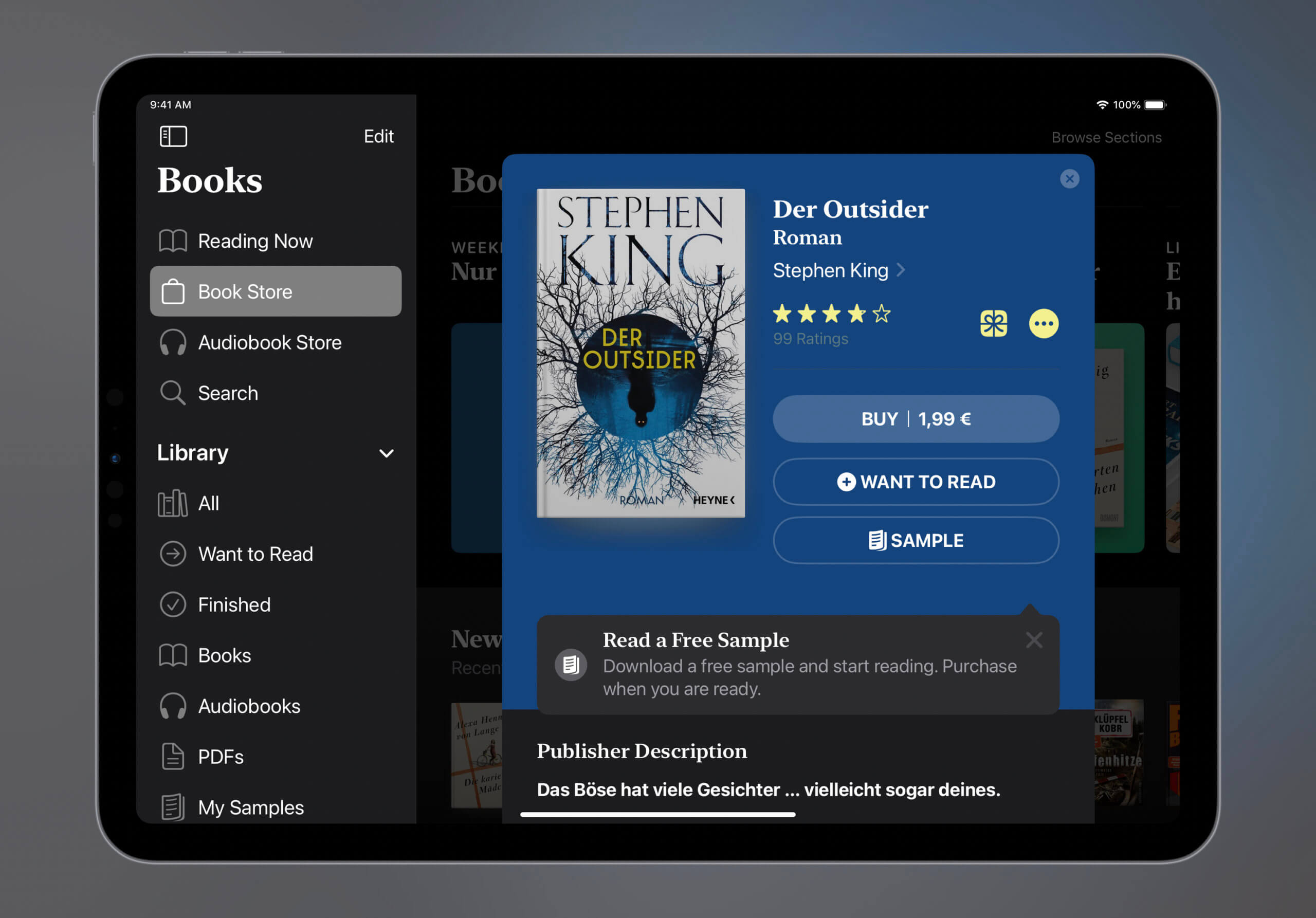This screenshot has width=1316, height=918.
Task: Click the Reading Now book icon
Action: (173, 241)
